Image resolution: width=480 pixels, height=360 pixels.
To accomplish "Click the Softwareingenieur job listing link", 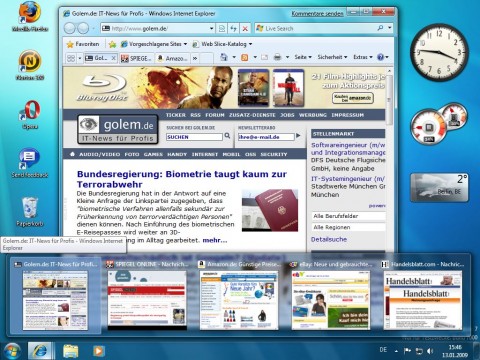I will pos(348,149).
